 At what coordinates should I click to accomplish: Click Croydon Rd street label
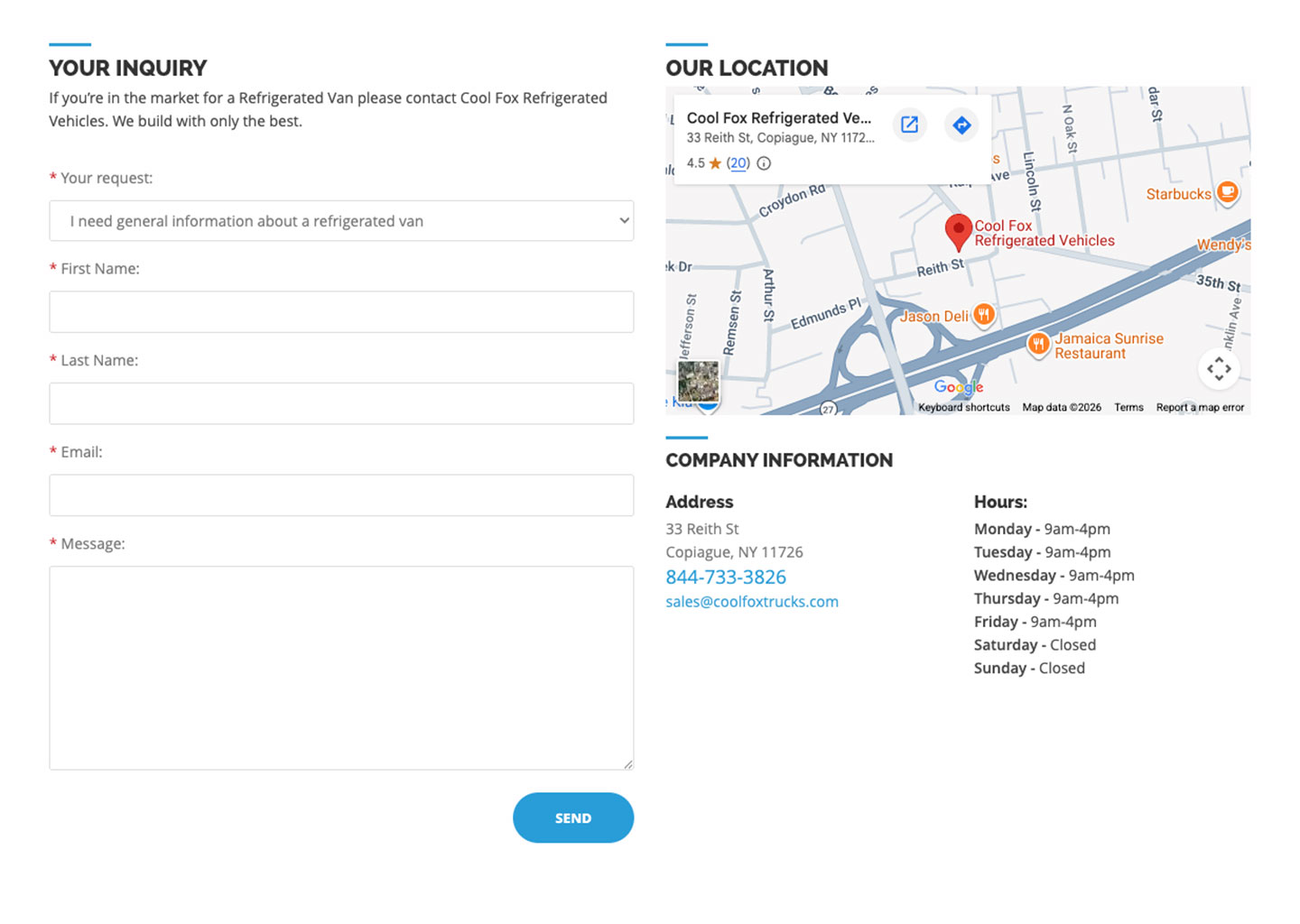click(792, 200)
